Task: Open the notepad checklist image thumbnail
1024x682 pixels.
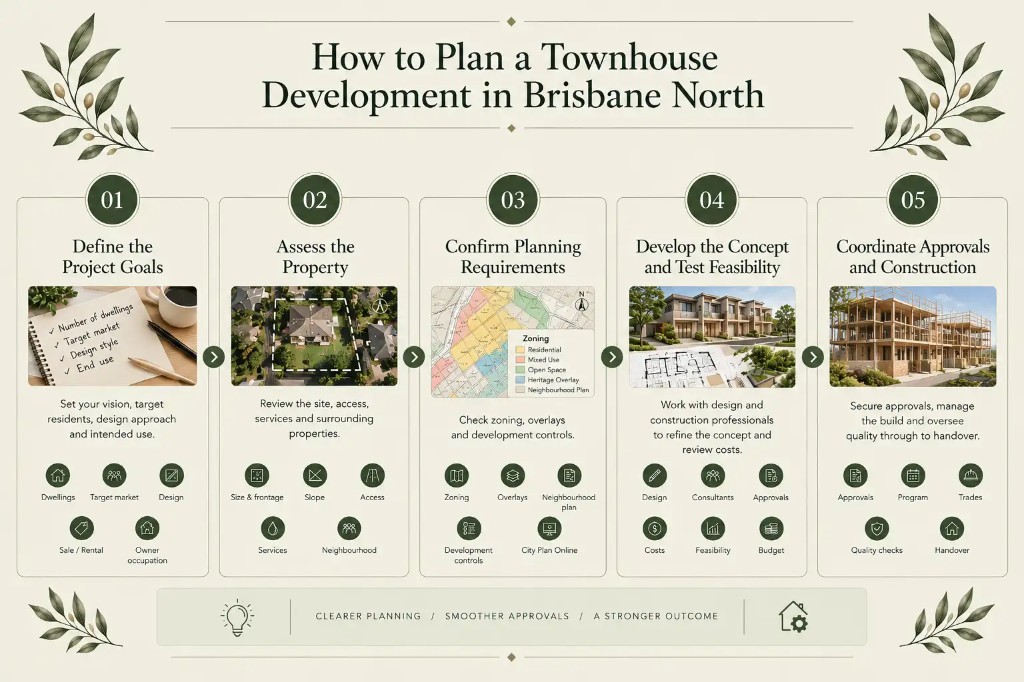Action: click(112, 336)
